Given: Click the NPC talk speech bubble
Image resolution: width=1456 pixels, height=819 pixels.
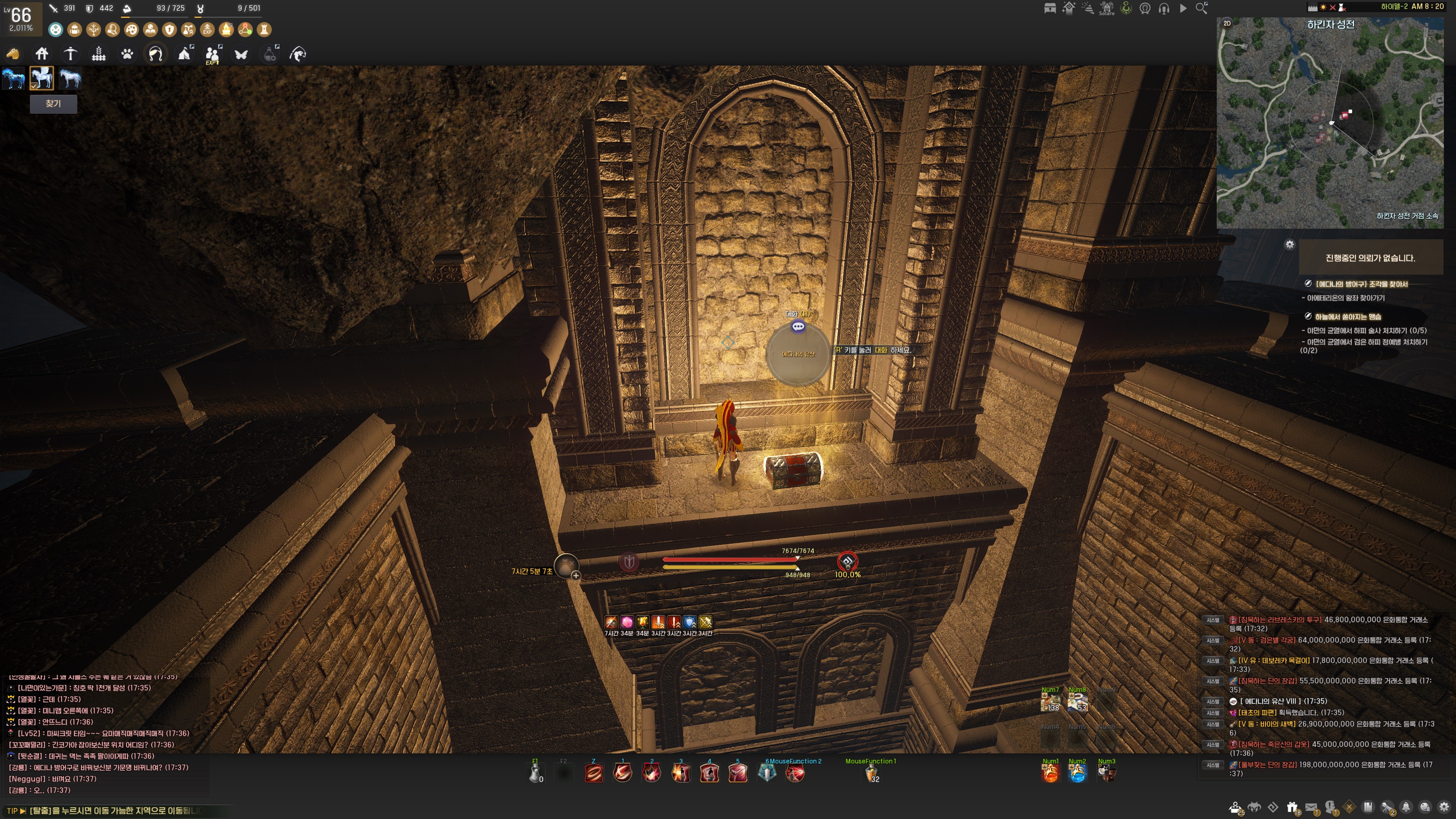Looking at the screenshot, I should click(798, 326).
